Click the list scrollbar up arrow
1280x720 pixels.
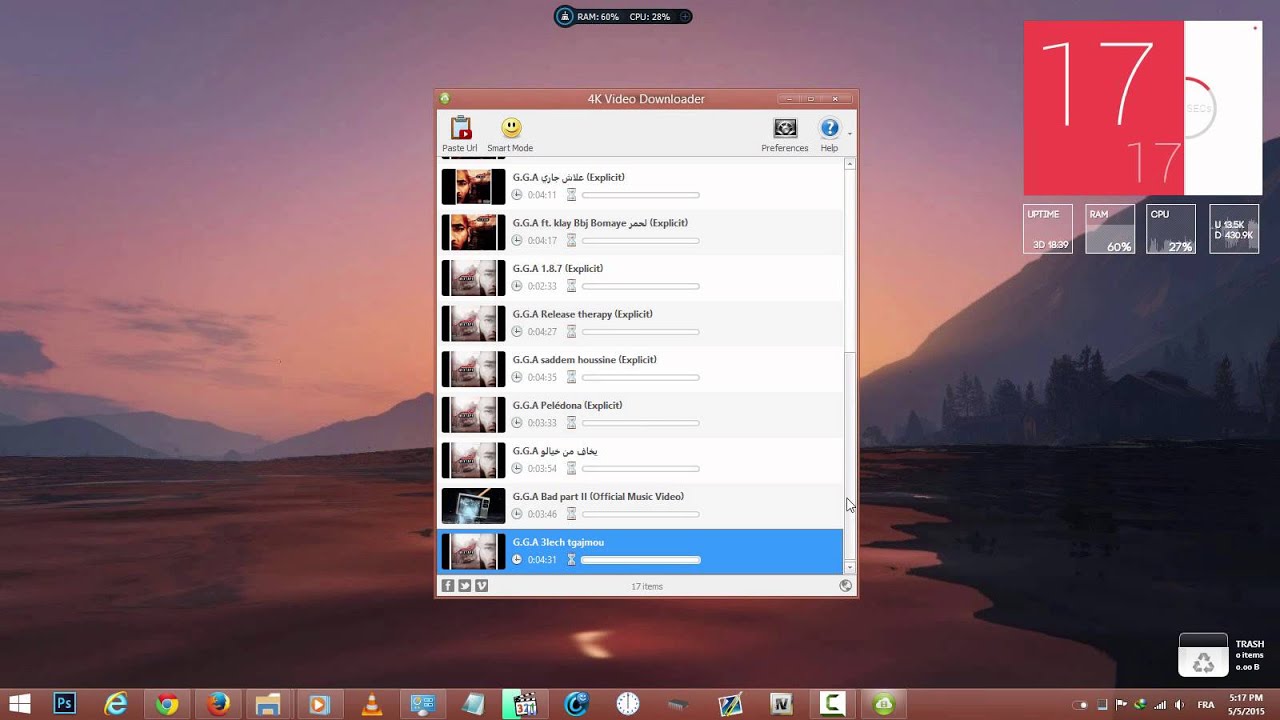pos(850,164)
